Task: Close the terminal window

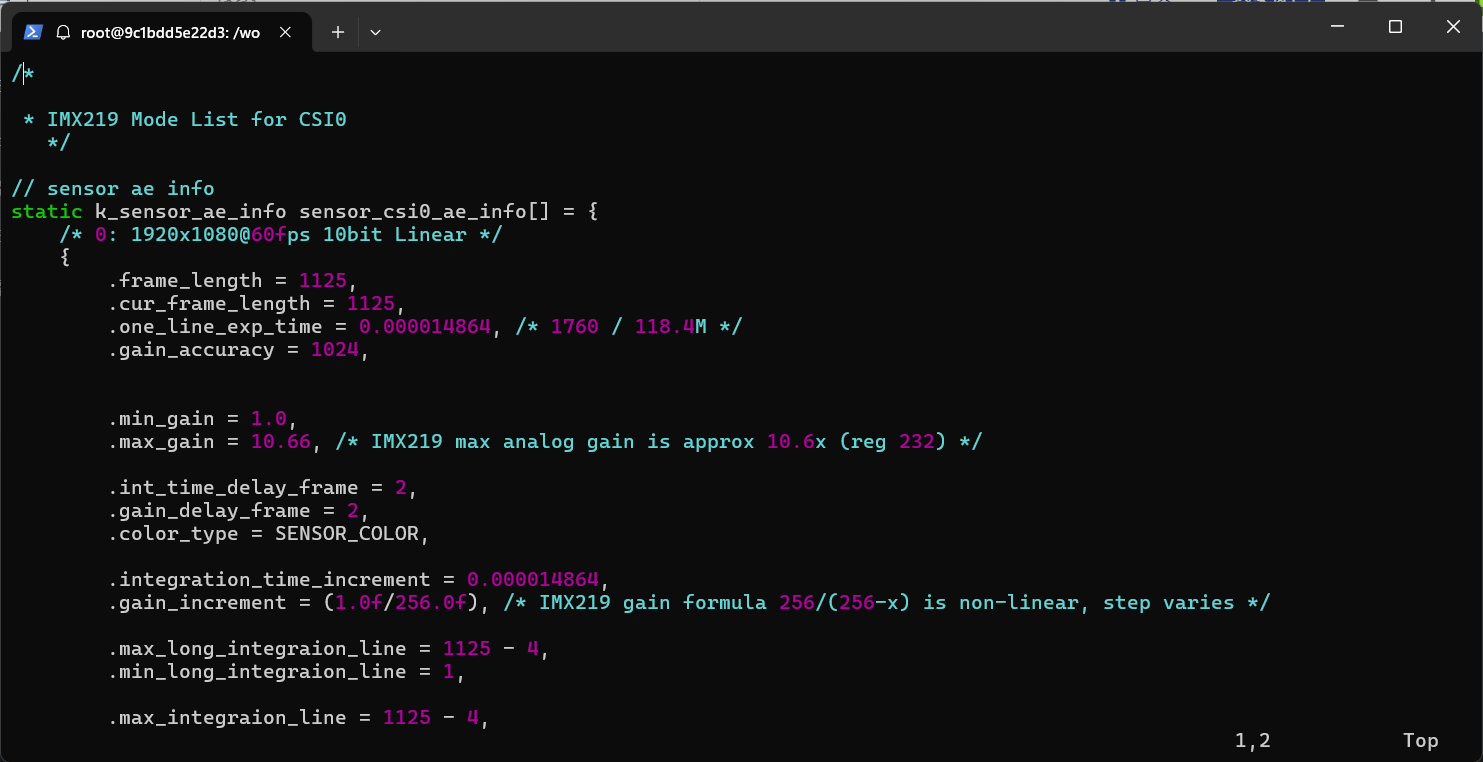Action: point(1453,27)
